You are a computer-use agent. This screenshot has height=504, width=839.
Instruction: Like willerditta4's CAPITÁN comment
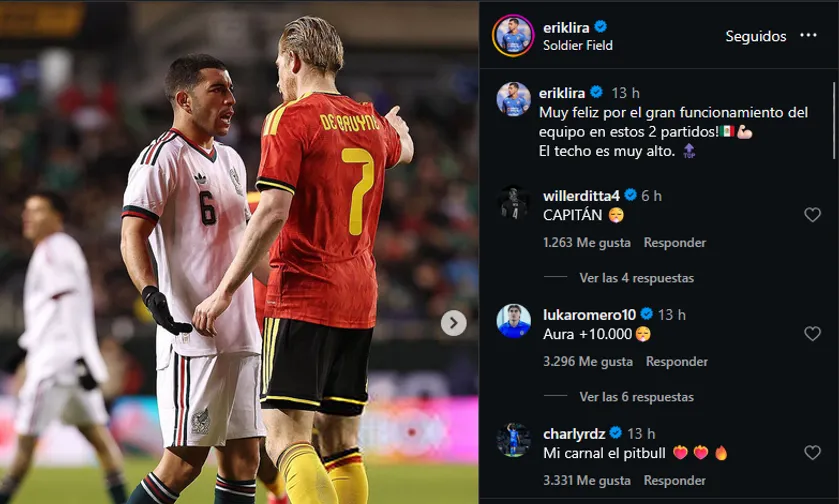(812, 215)
